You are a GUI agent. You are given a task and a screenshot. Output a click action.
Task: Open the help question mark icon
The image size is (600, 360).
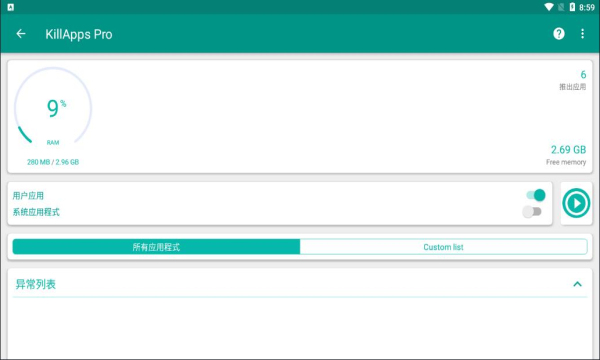pyautogui.click(x=559, y=34)
